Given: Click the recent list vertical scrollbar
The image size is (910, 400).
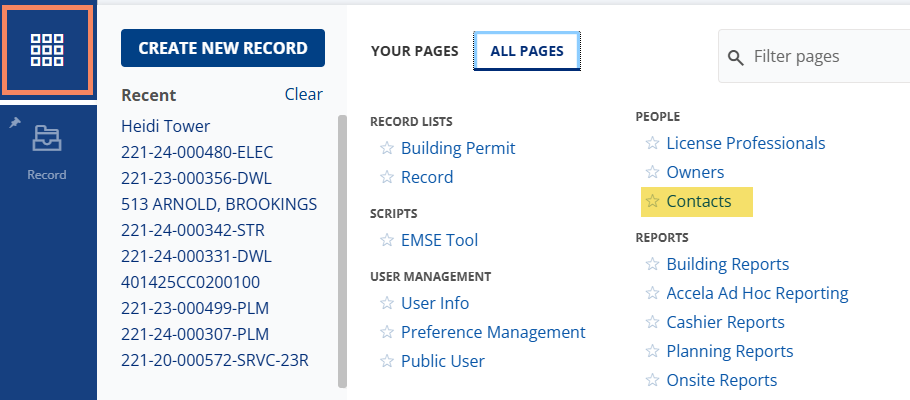Looking at the screenshot, I should pos(343,250).
